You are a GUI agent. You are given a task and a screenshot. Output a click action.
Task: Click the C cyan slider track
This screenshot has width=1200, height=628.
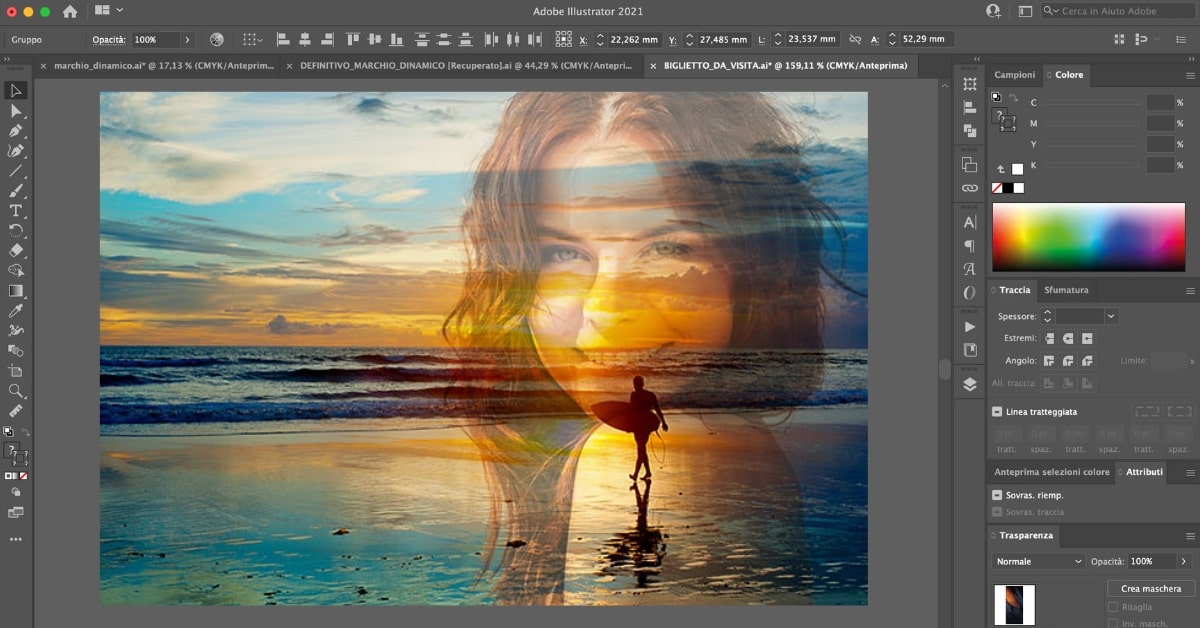(x=1092, y=102)
